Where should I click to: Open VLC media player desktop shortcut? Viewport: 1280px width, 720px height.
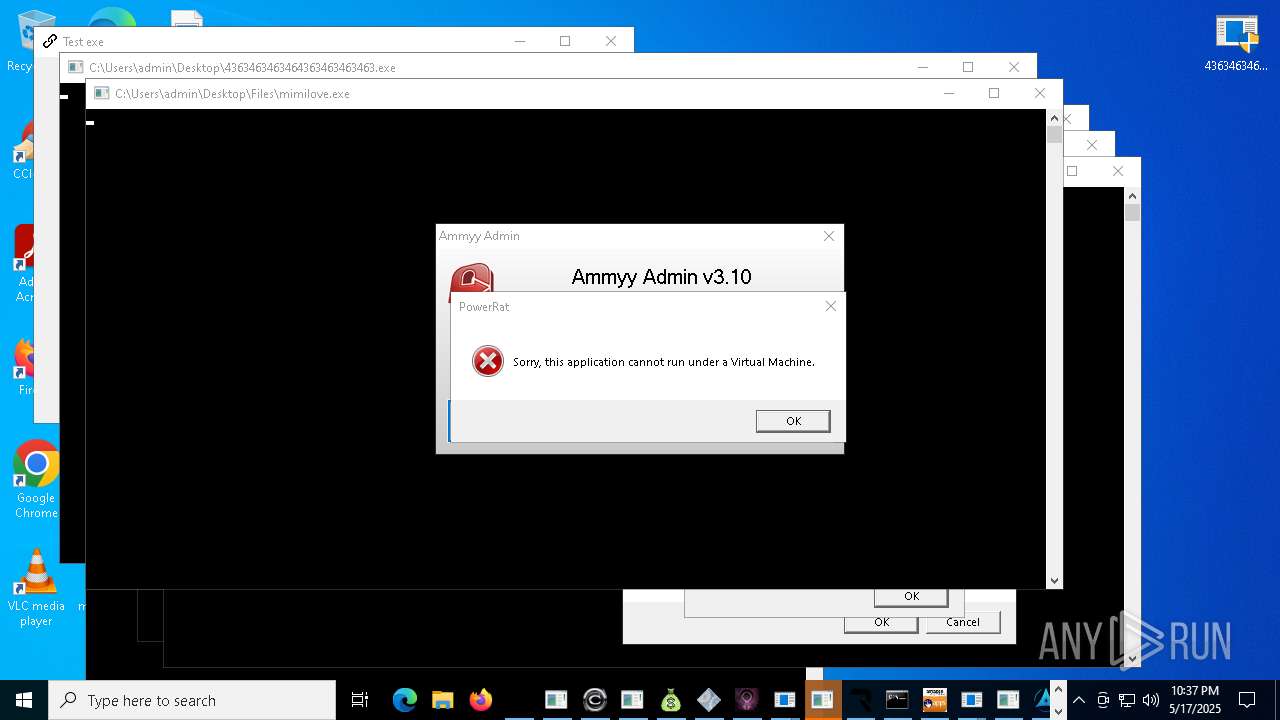pyautogui.click(x=36, y=588)
